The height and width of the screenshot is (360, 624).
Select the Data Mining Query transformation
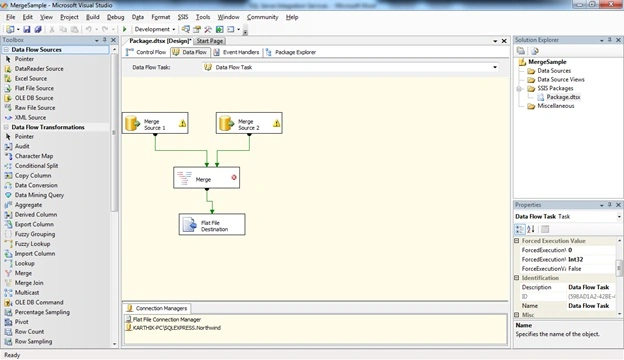pos(39,195)
